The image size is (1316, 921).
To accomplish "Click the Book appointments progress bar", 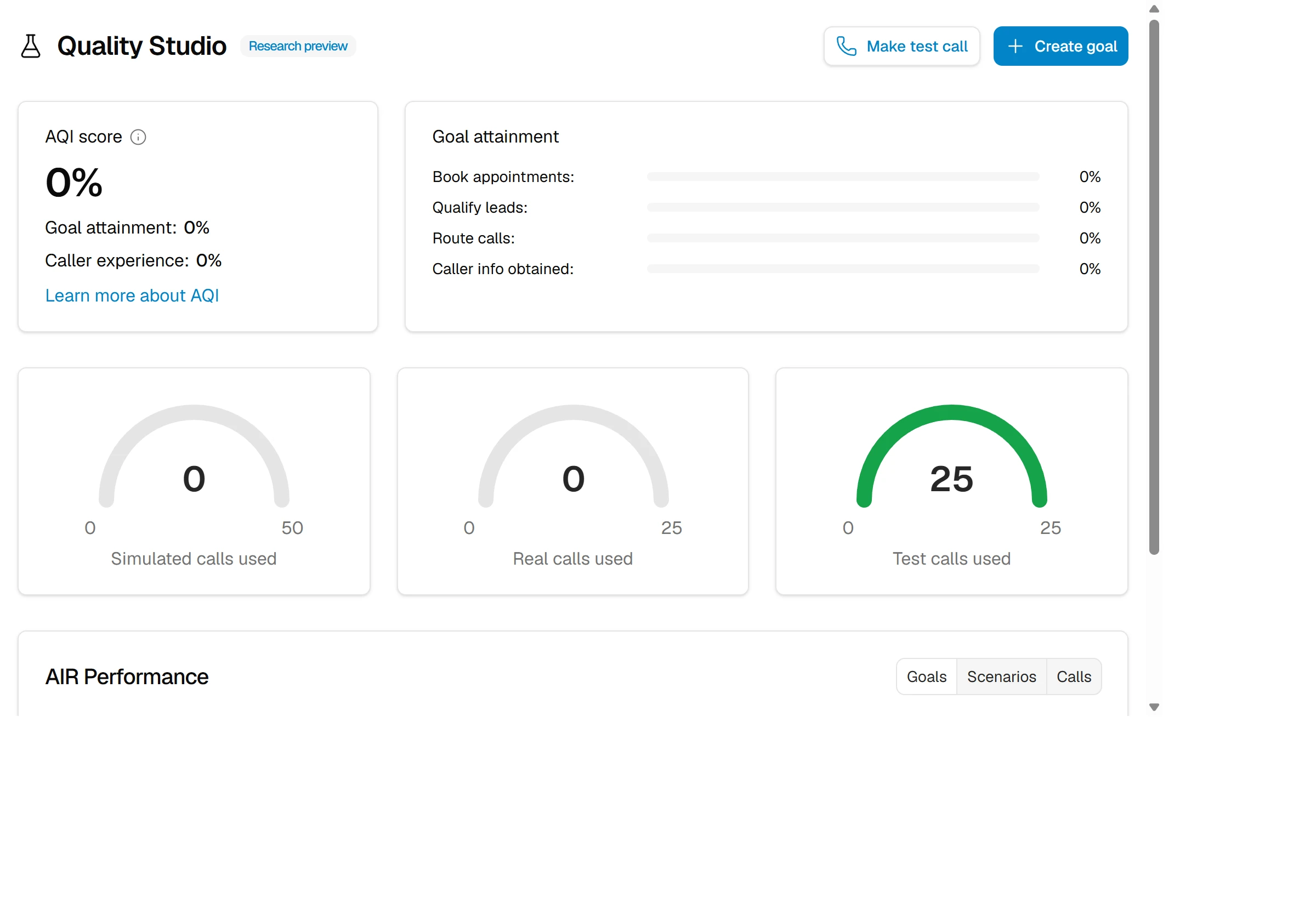I will click(x=843, y=177).
